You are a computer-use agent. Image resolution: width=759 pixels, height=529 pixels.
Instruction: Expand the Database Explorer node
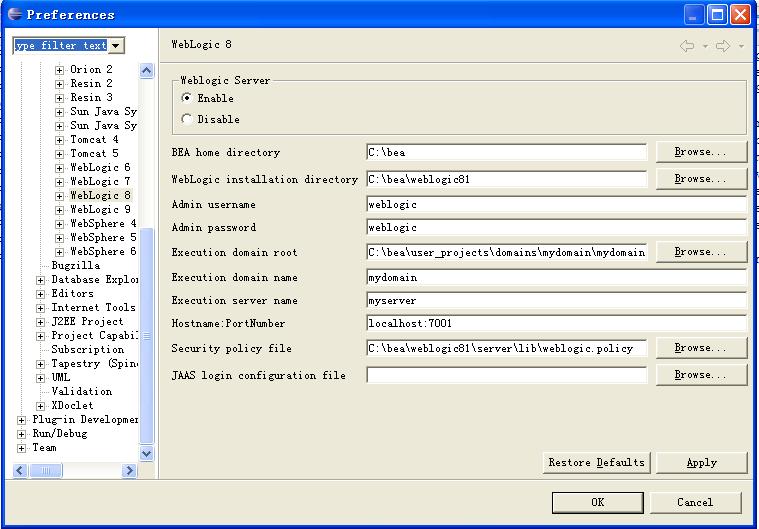[x=41, y=280]
